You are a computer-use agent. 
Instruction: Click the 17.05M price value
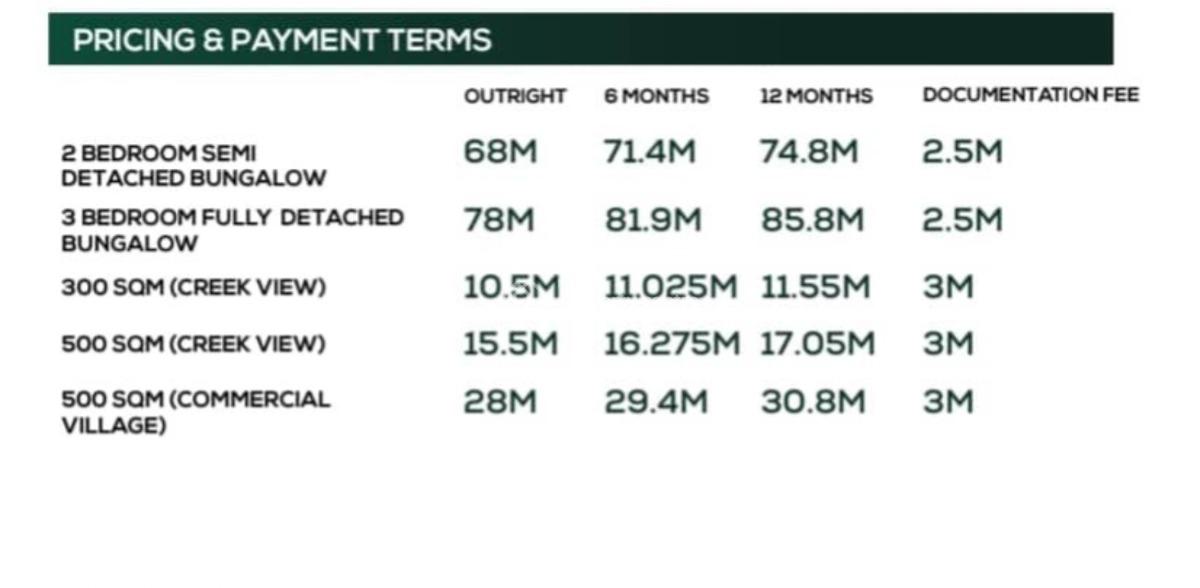(x=817, y=344)
